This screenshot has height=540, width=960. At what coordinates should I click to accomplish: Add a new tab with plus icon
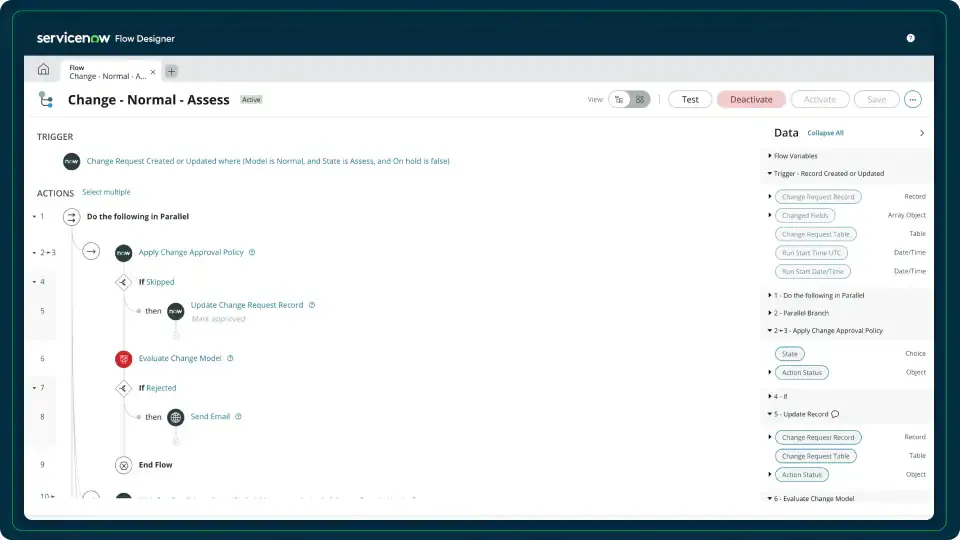(171, 72)
